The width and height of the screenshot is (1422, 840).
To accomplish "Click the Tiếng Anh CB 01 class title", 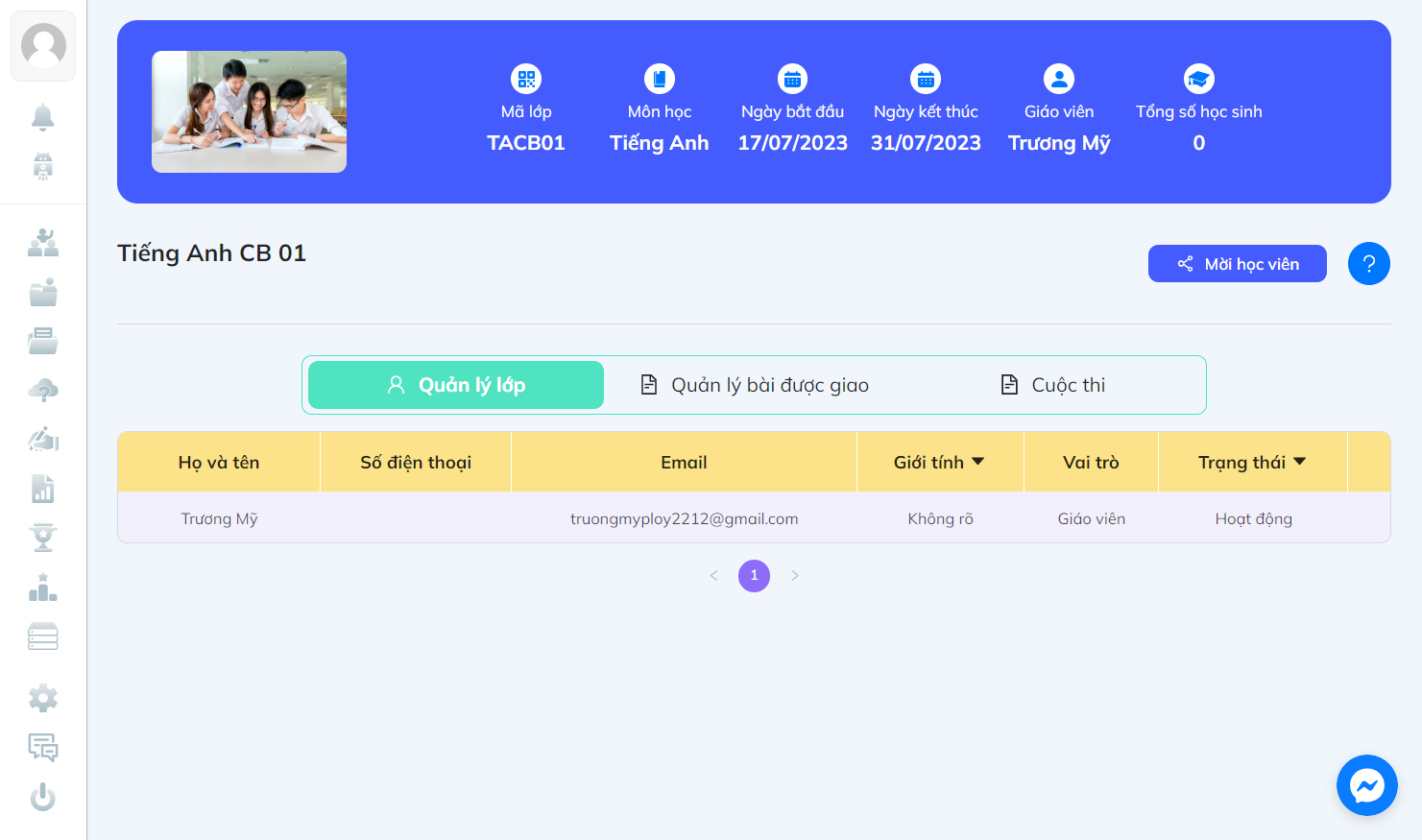I will click(212, 253).
